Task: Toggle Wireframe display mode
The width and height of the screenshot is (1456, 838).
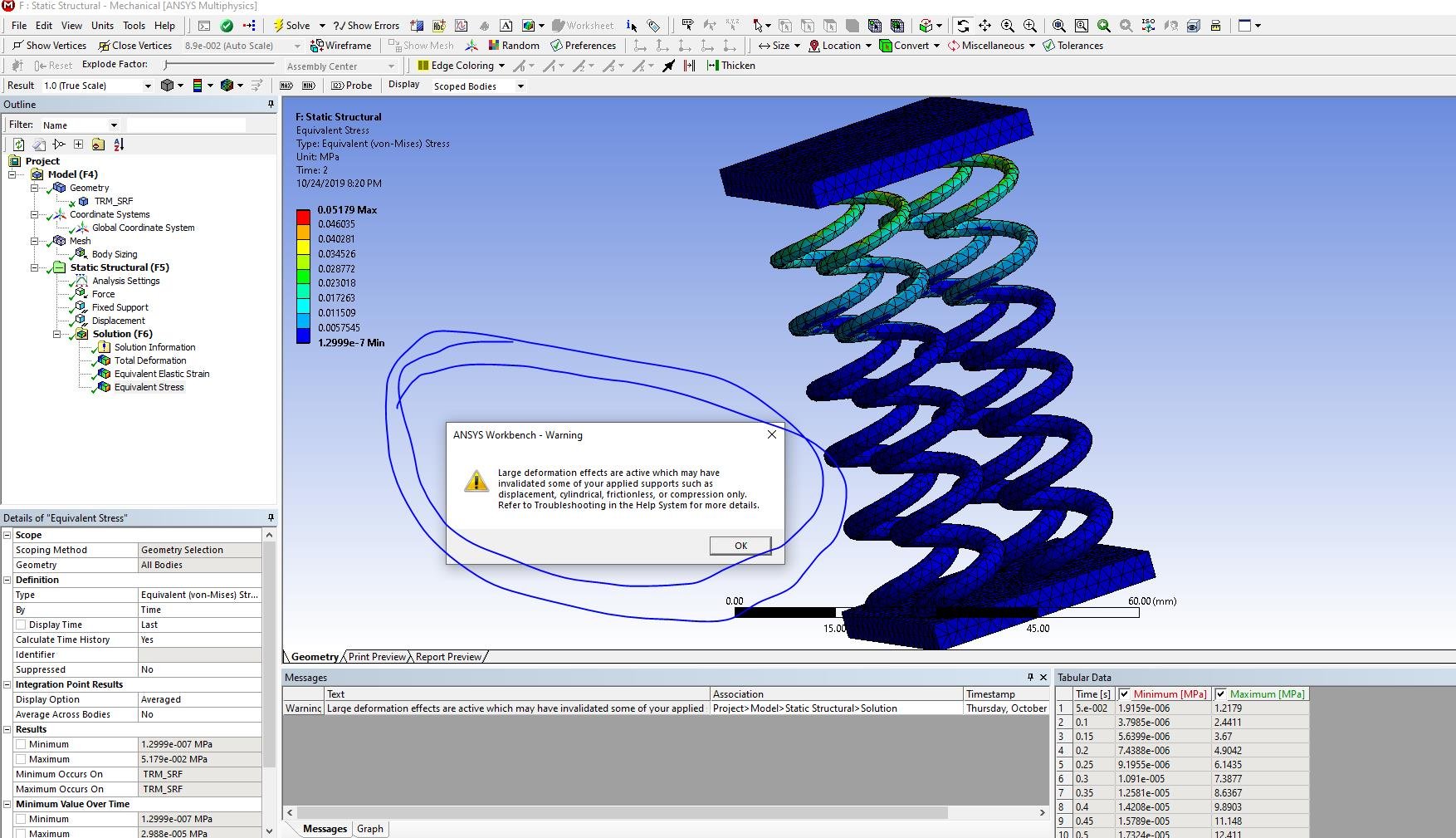Action: (x=340, y=46)
